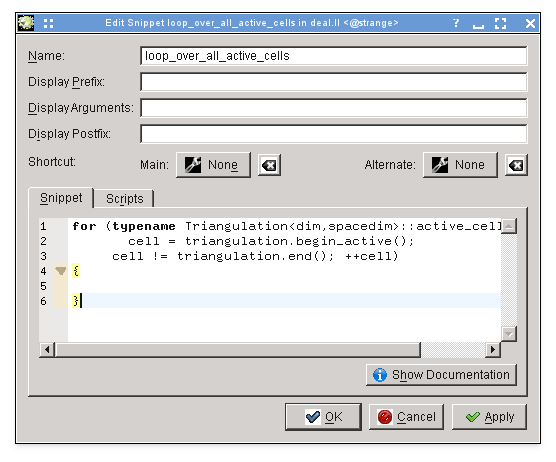Click the Name field containing loop_over_all_active_cells
This screenshot has height=462, width=556.
(334, 56)
